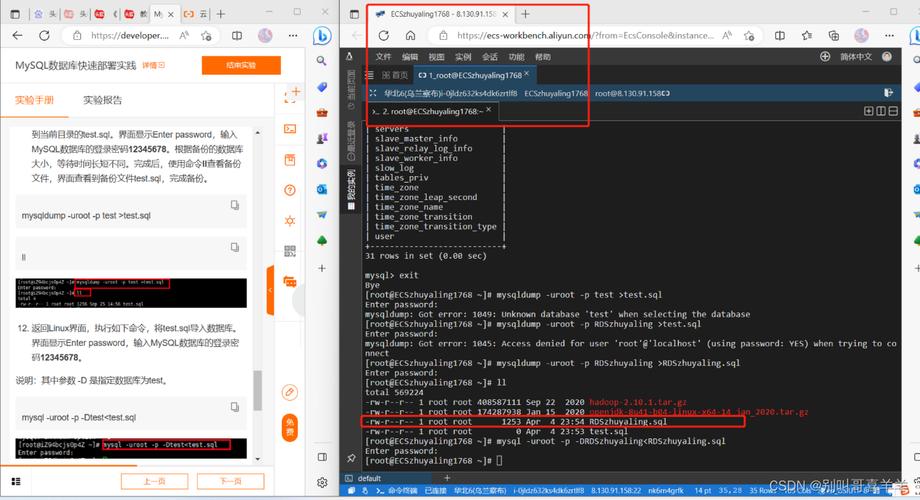This screenshot has height=500, width=920.
Task: Go to home page in right browser
Action: click(411, 36)
